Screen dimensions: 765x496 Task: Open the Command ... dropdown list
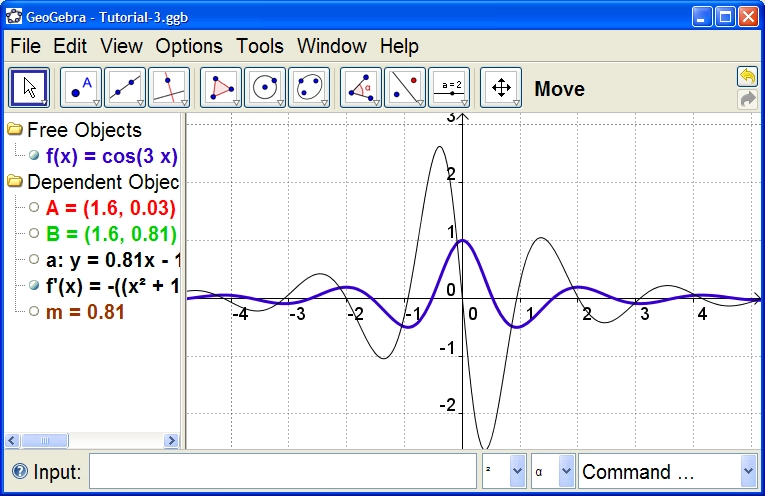[748, 471]
